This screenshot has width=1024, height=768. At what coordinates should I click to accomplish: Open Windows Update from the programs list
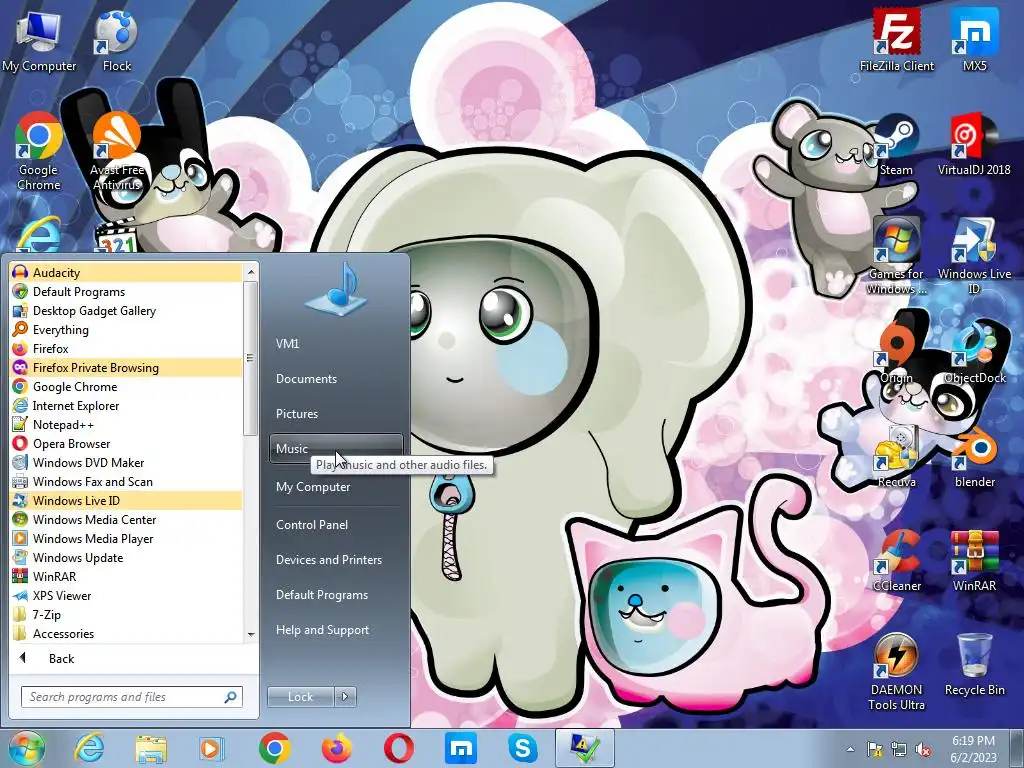[126, 557]
